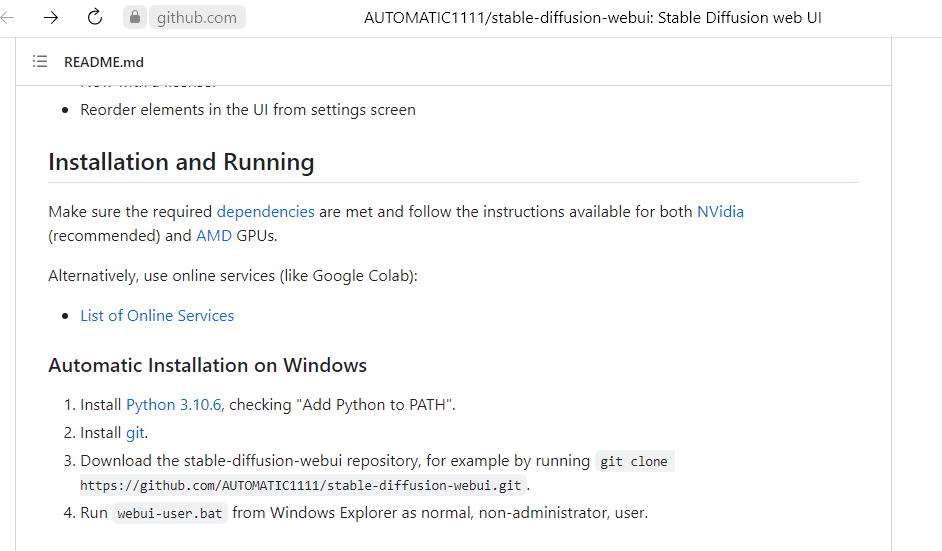Click the lock icon beside github.com

[x=135, y=18]
